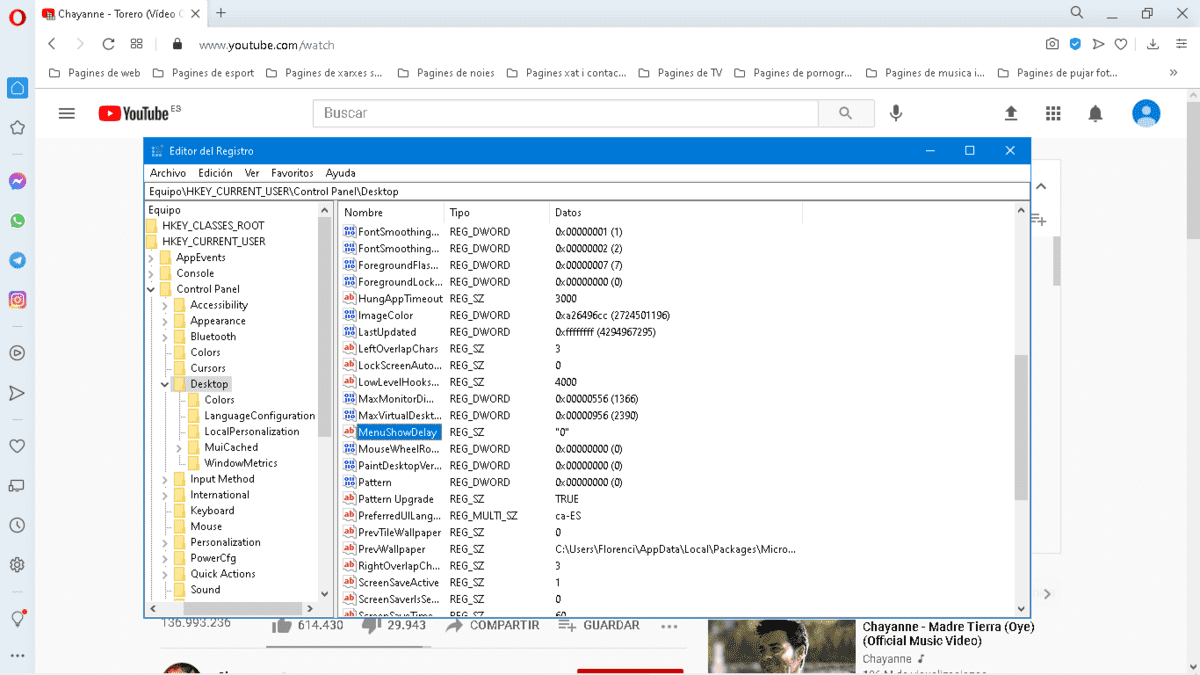The image size is (1200, 675).
Task: Click the registry address path bar
Action: [x=587, y=191]
